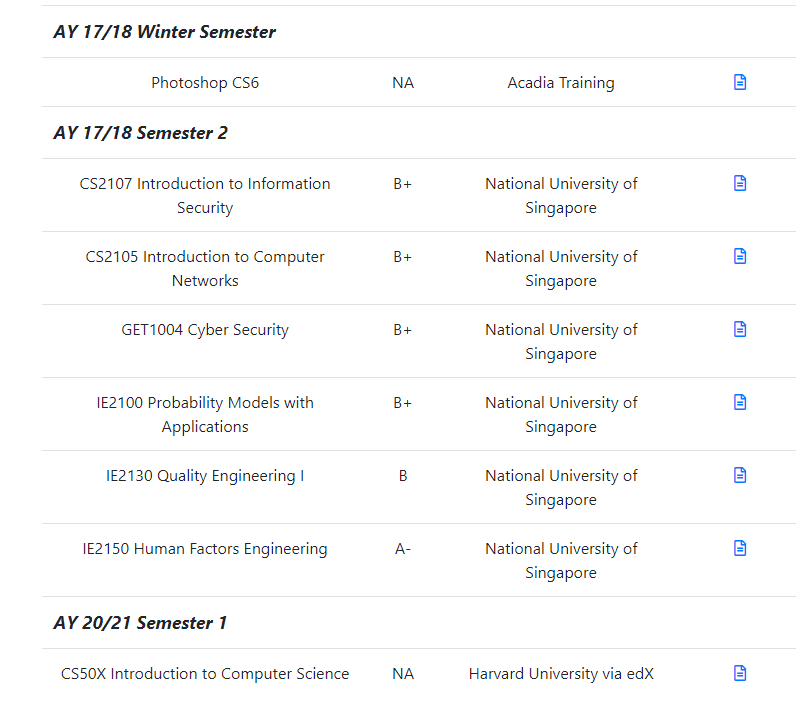
Task: Click National University of Singapore in IE2150 row
Action: click(561, 560)
